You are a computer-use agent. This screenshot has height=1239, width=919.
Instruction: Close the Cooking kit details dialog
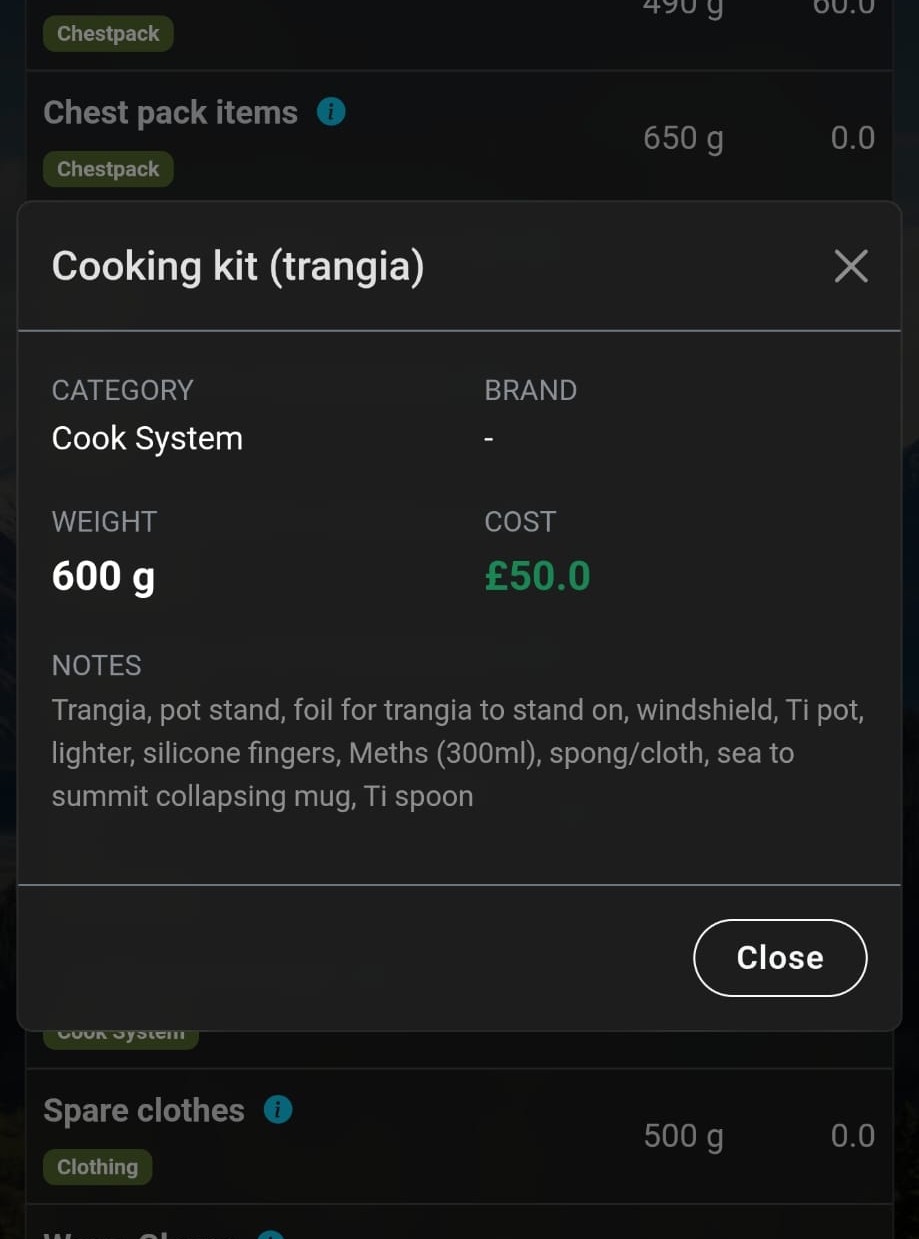tap(780, 957)
